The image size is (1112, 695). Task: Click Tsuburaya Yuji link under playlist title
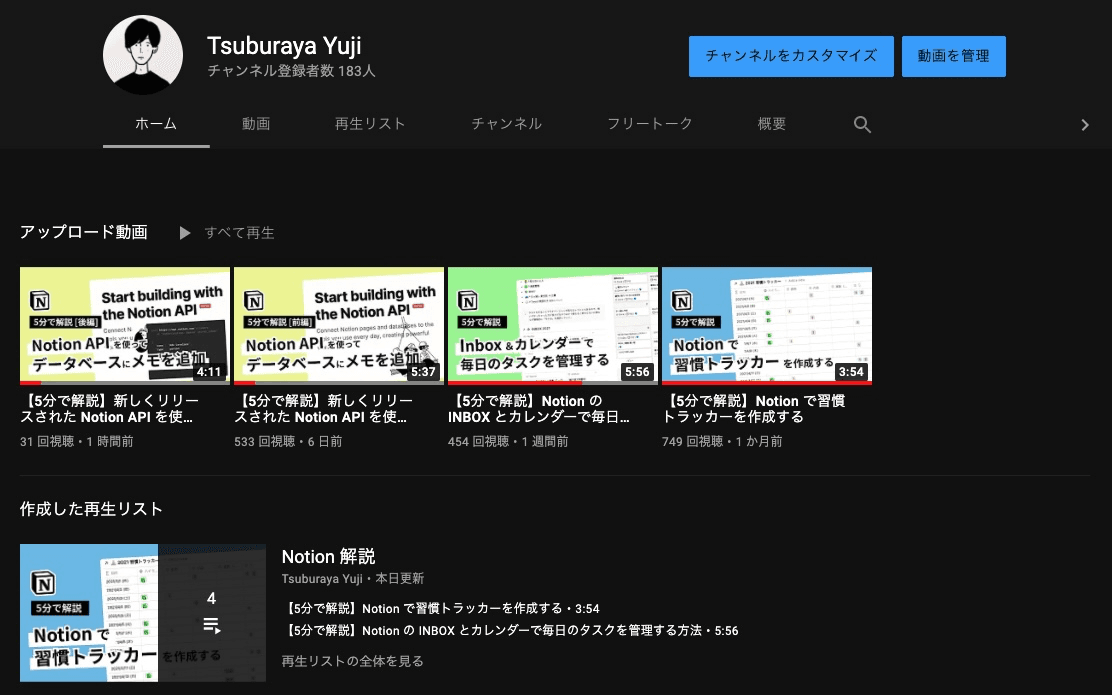322,579
